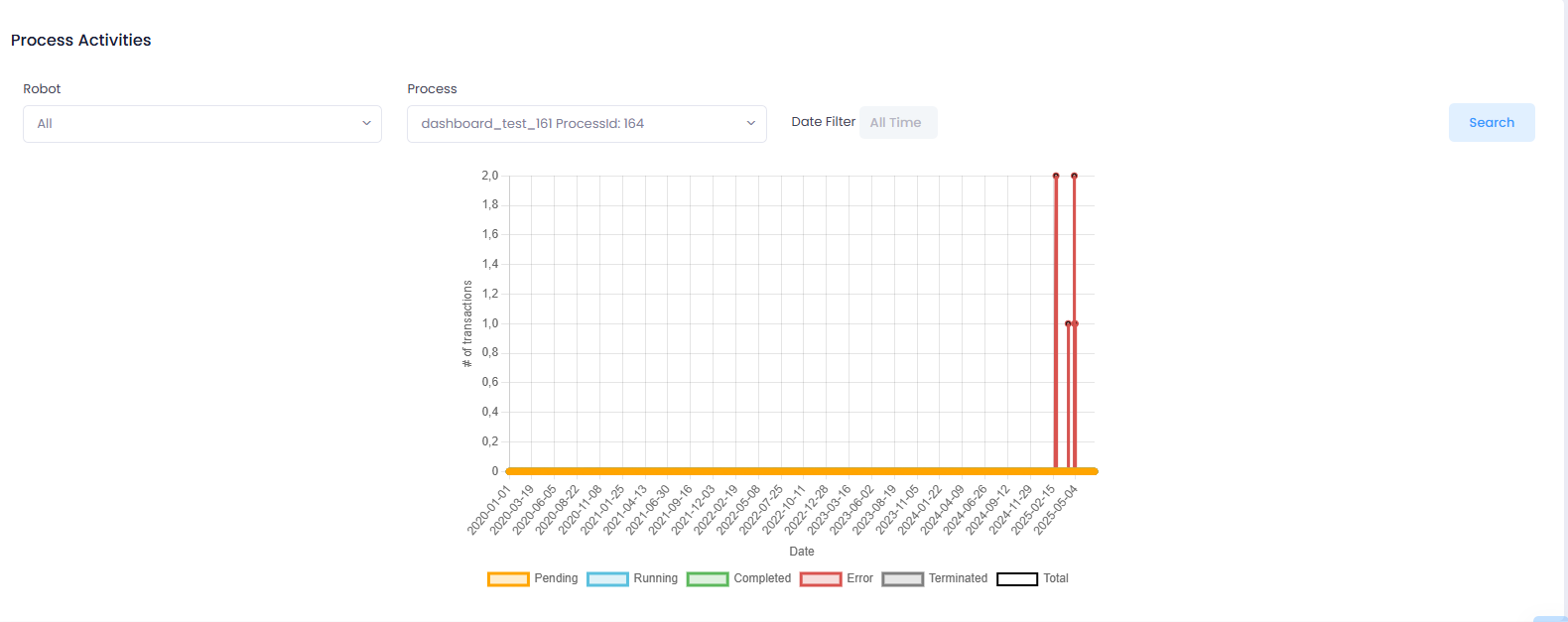Image resolution: width=1568 pixels, height=622 pixels.
Task: Click the Robot dropdown chevron arrow
Action: coord(366,124)
